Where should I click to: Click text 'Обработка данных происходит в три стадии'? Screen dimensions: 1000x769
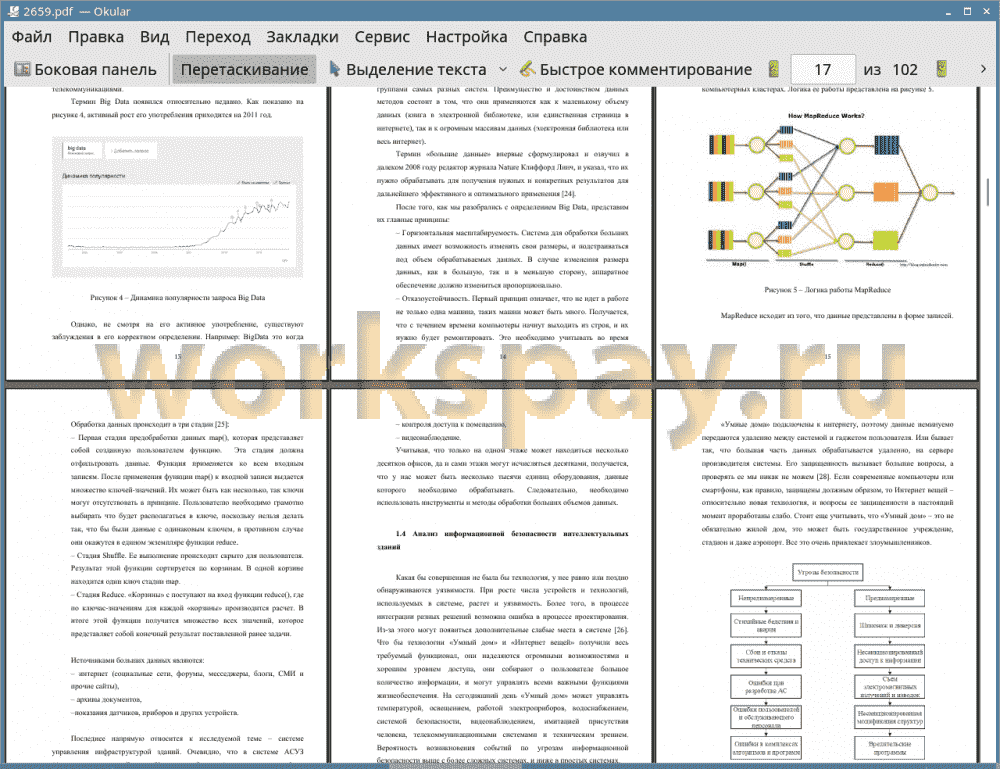click(150, 424)
